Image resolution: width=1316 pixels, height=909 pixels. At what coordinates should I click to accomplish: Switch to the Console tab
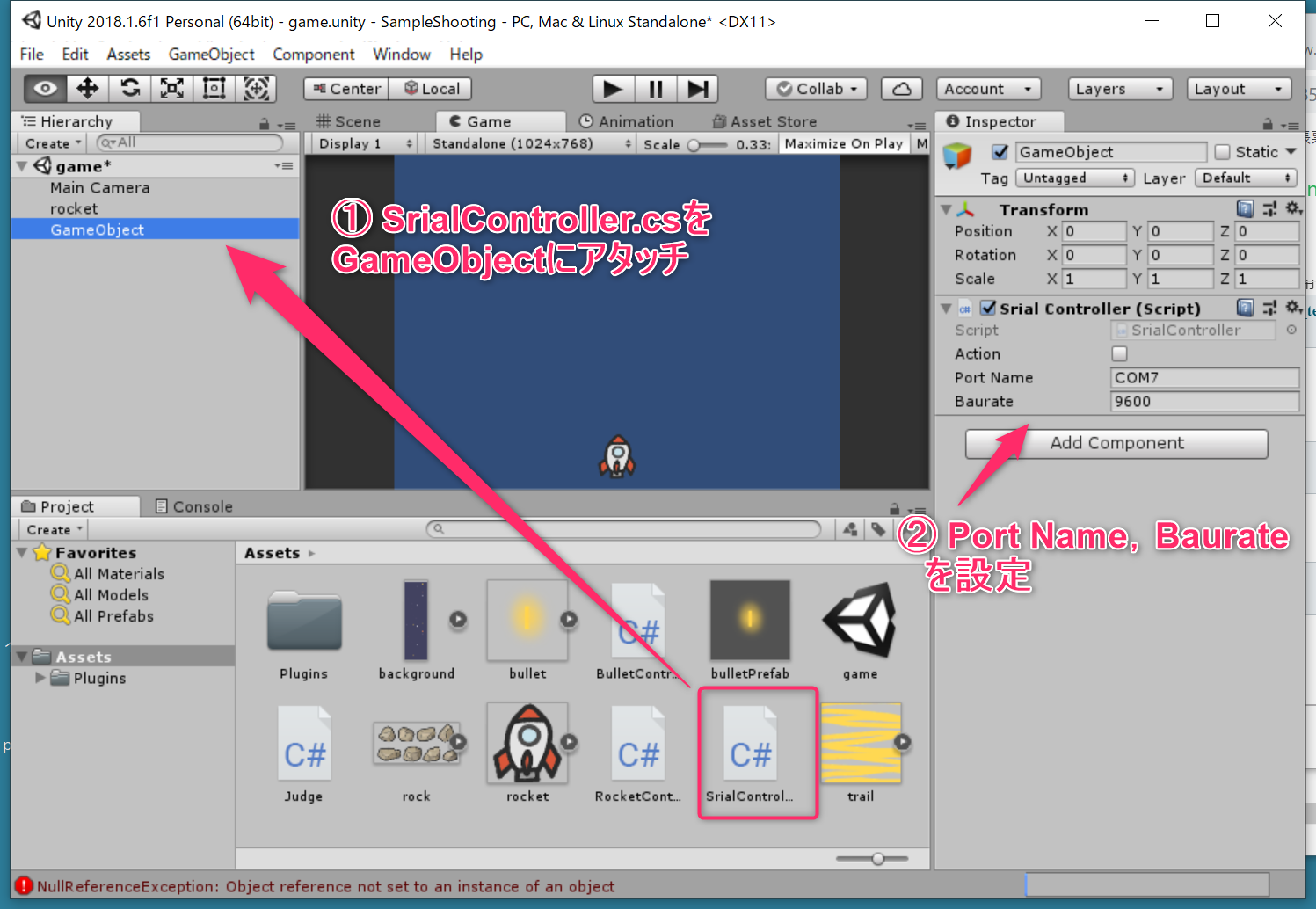pyautogui.click(x=194, y=506)
